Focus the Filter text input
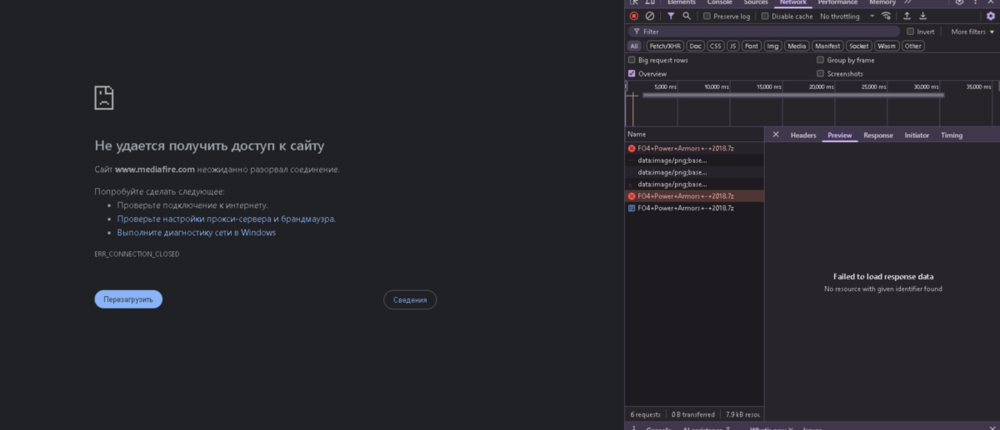This screenshot has width=1000, height=430. point(764,31)
